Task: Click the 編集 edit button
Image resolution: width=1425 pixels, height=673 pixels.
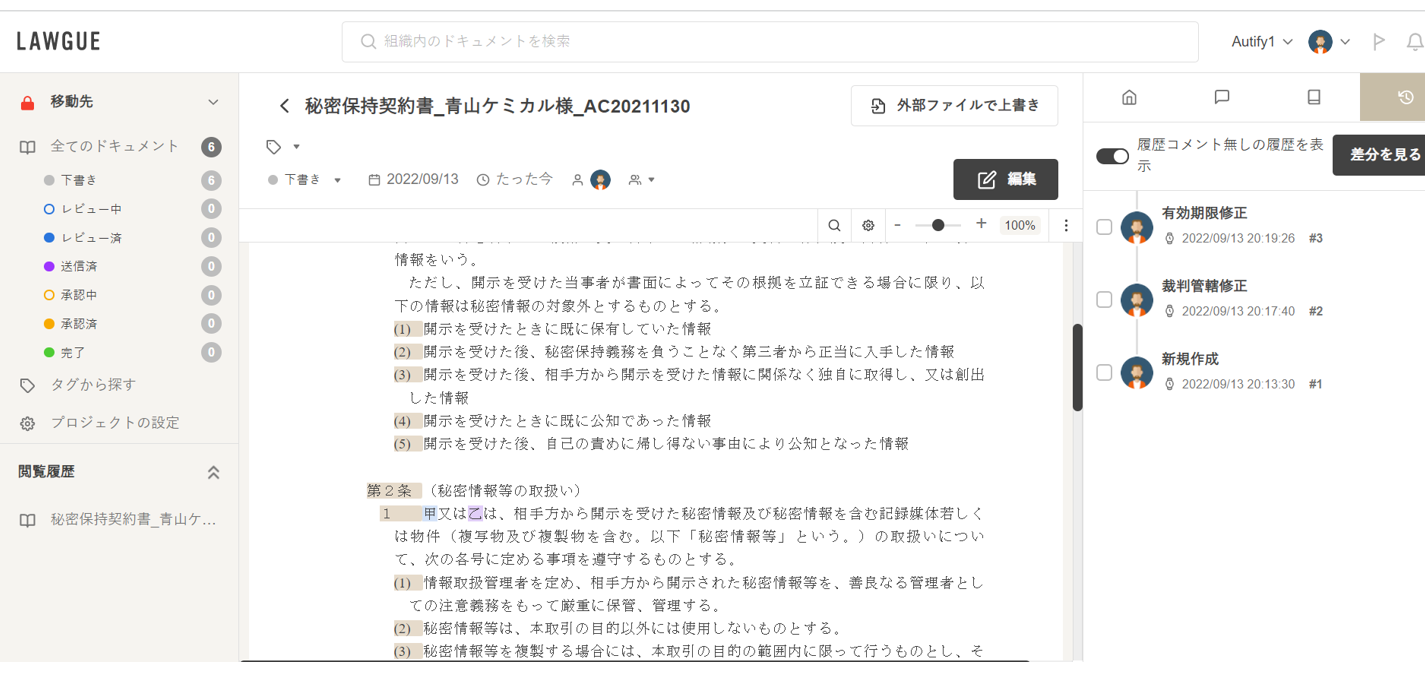Action: point(1005,179)
